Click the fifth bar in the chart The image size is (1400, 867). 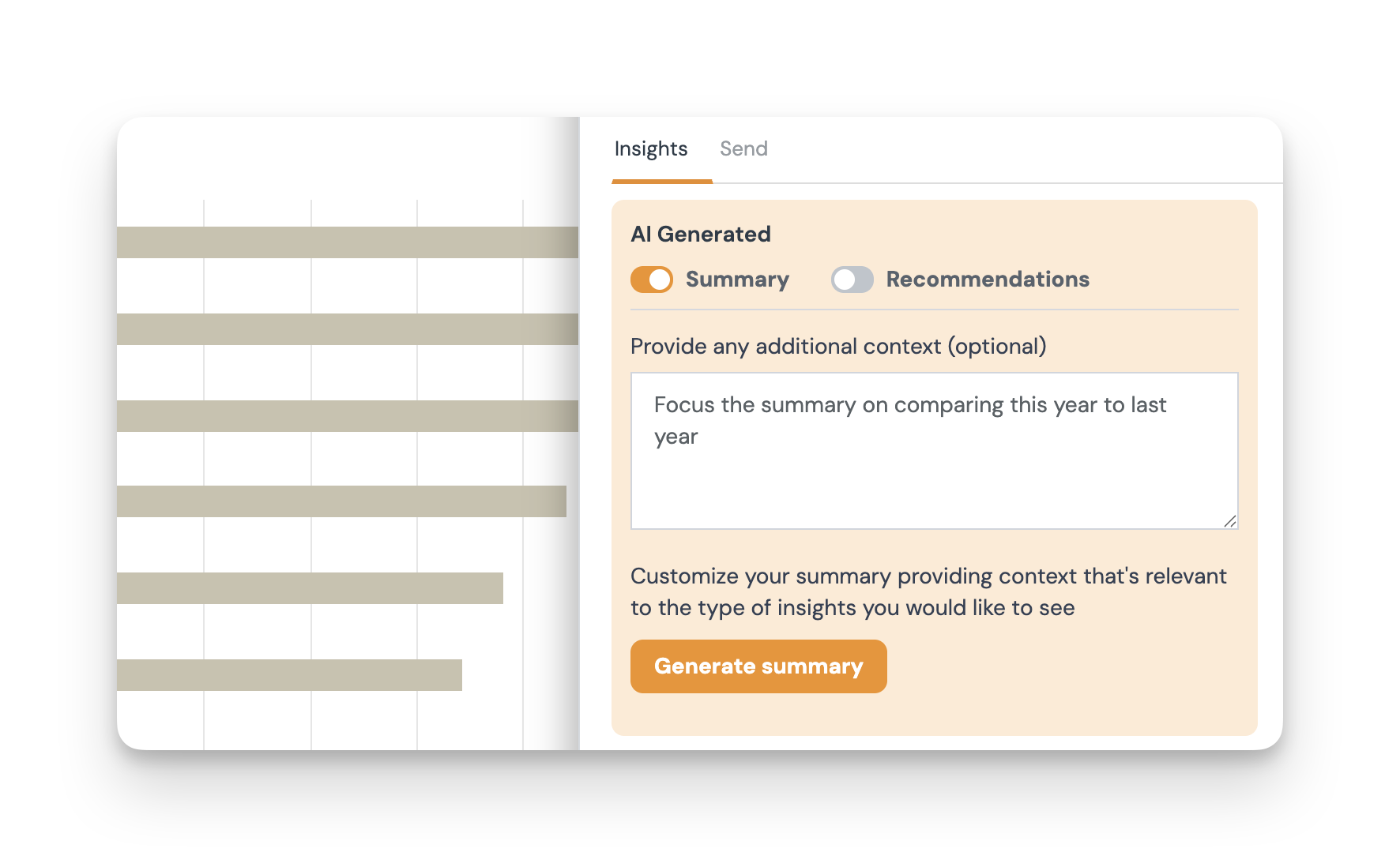pos(310,588)
